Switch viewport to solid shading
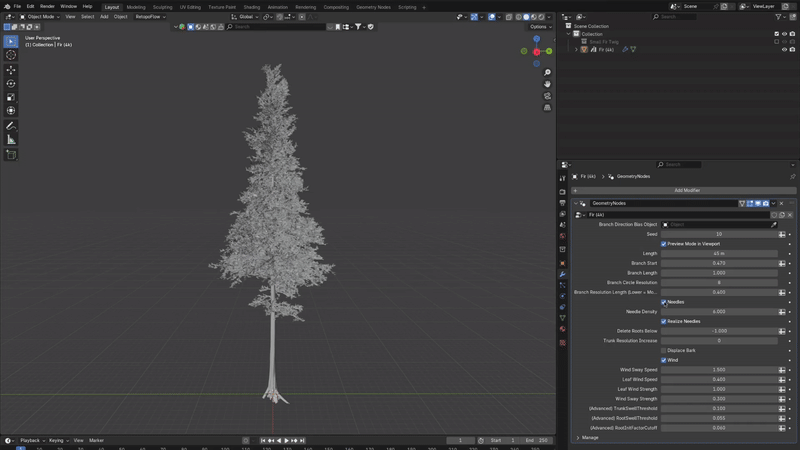Image resolution: width=800 pixels, height=450 pixels. tap(526, 17)
